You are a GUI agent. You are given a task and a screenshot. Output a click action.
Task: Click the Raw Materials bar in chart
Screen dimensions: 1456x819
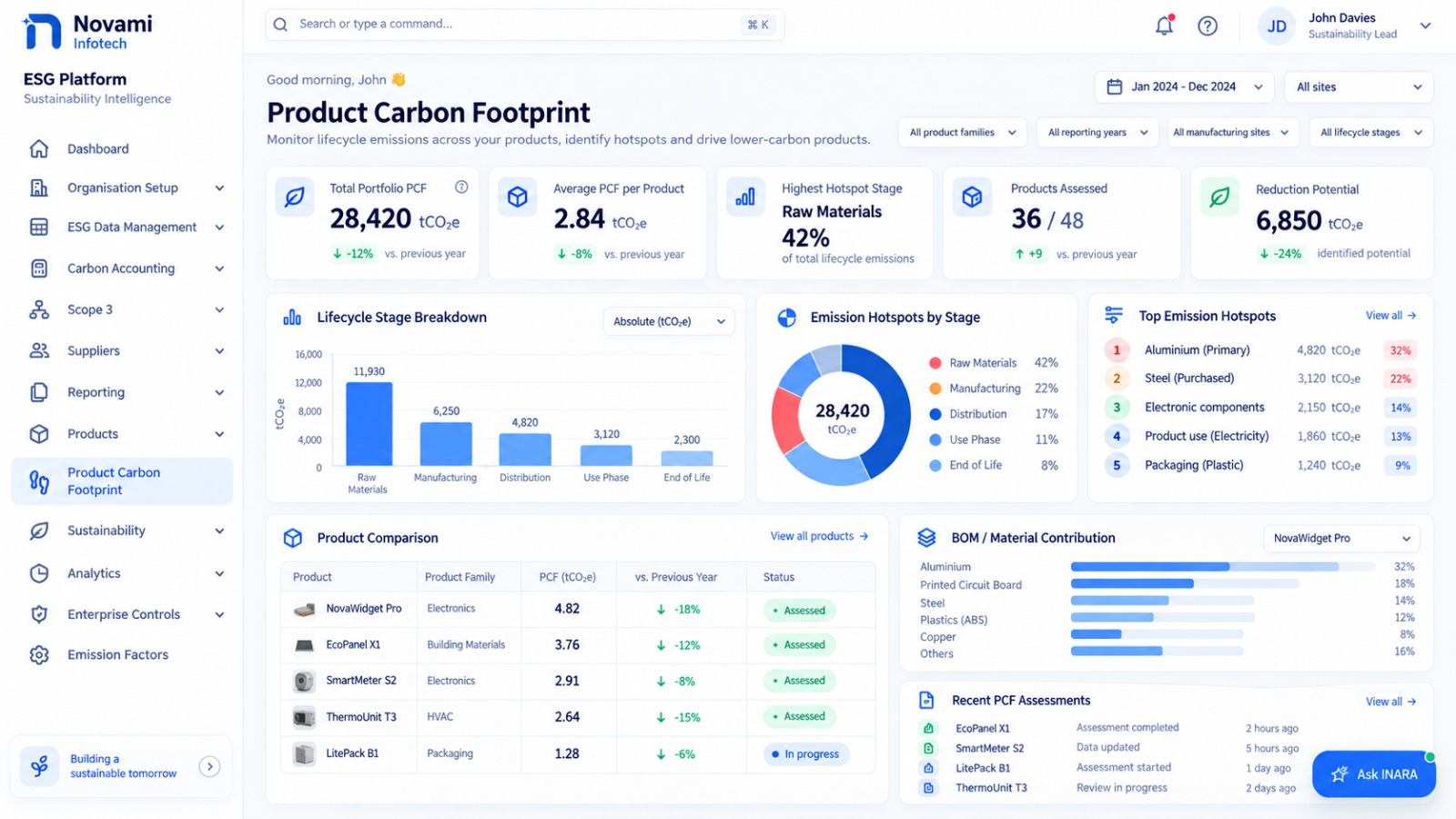[369, 424]
